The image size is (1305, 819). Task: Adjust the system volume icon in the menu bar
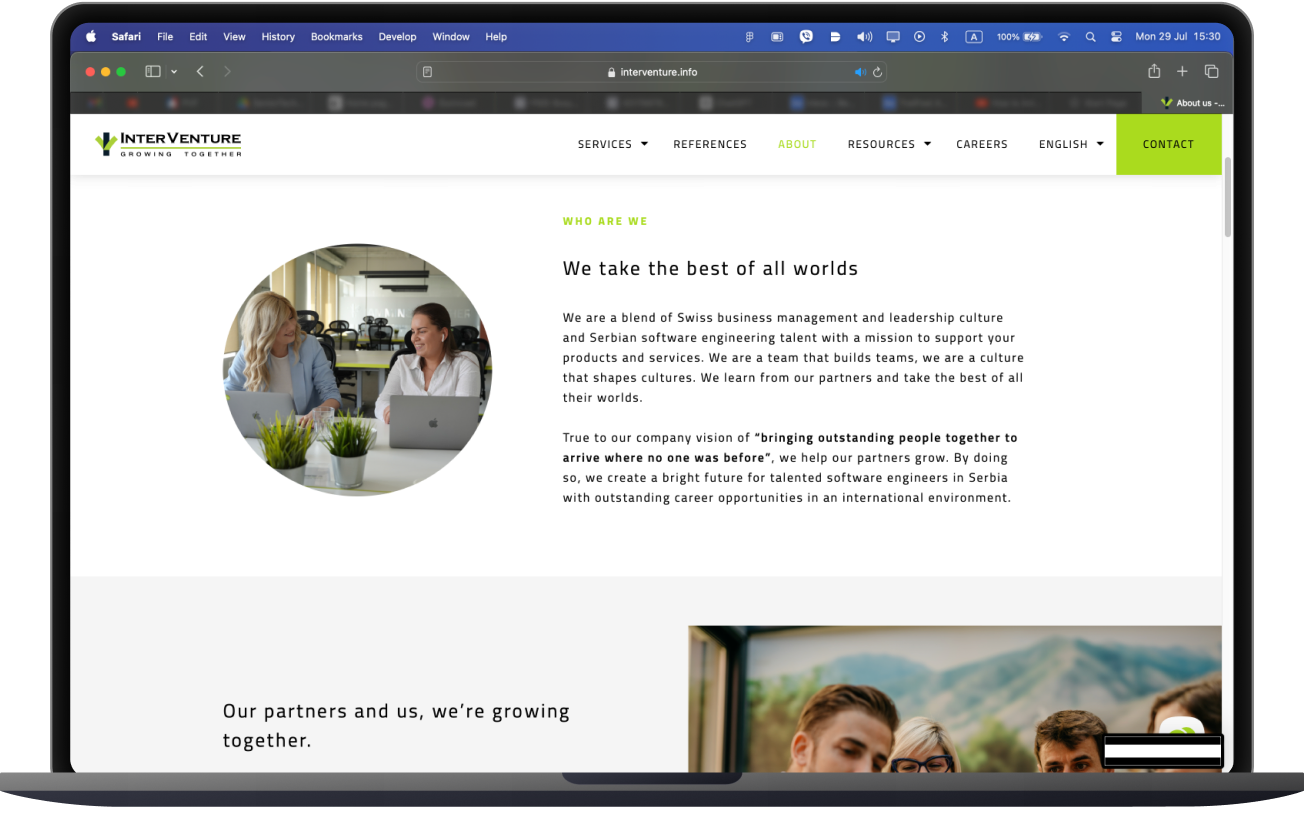pos(864,37)
